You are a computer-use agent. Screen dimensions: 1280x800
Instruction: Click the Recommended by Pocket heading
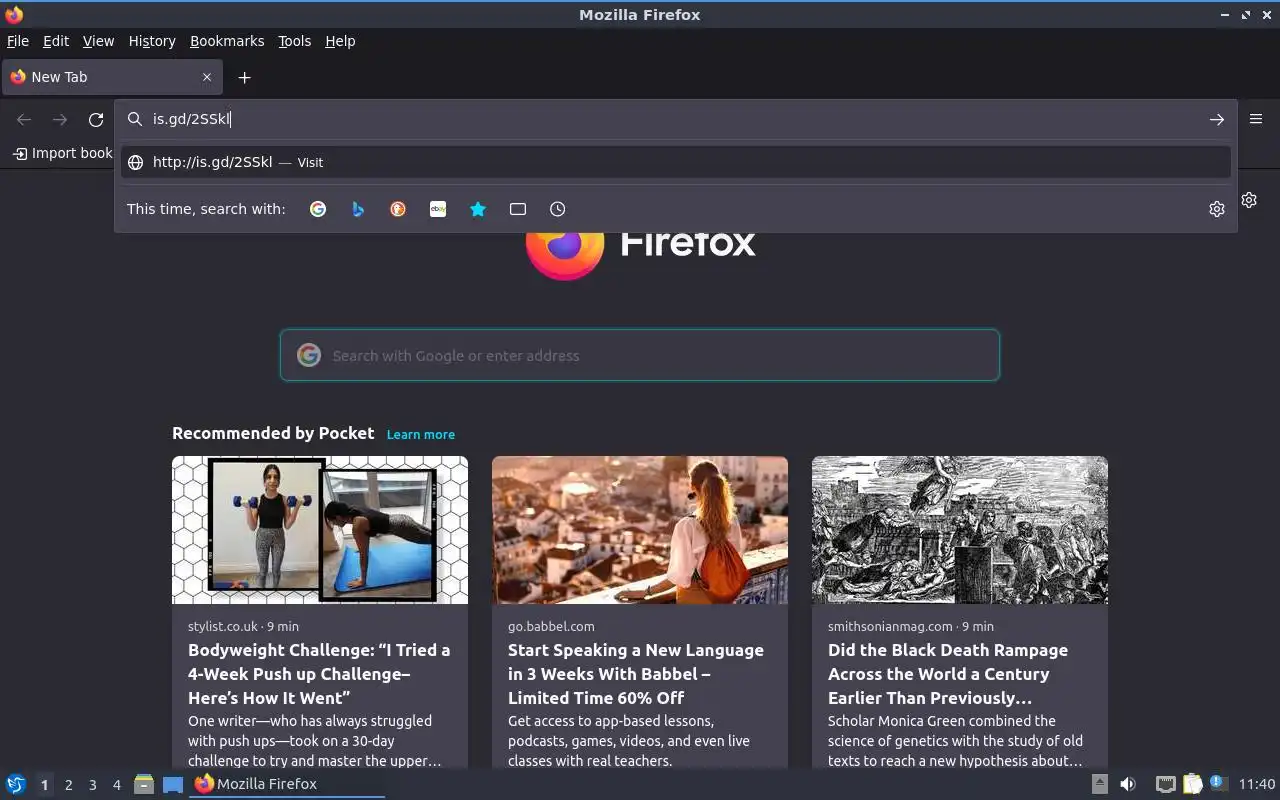[273, 433]
